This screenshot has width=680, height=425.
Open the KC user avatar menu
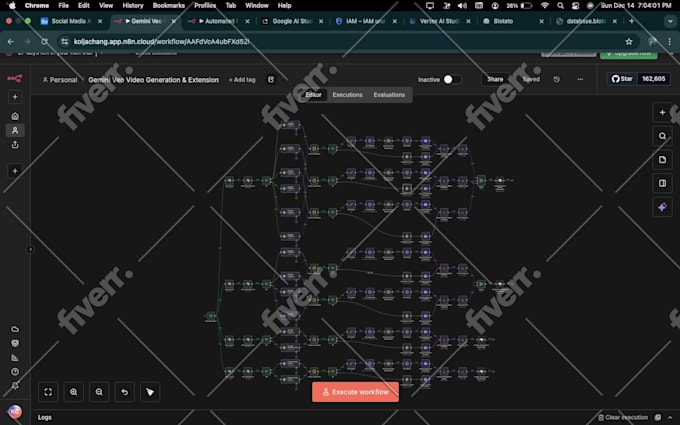pos(15,411)
